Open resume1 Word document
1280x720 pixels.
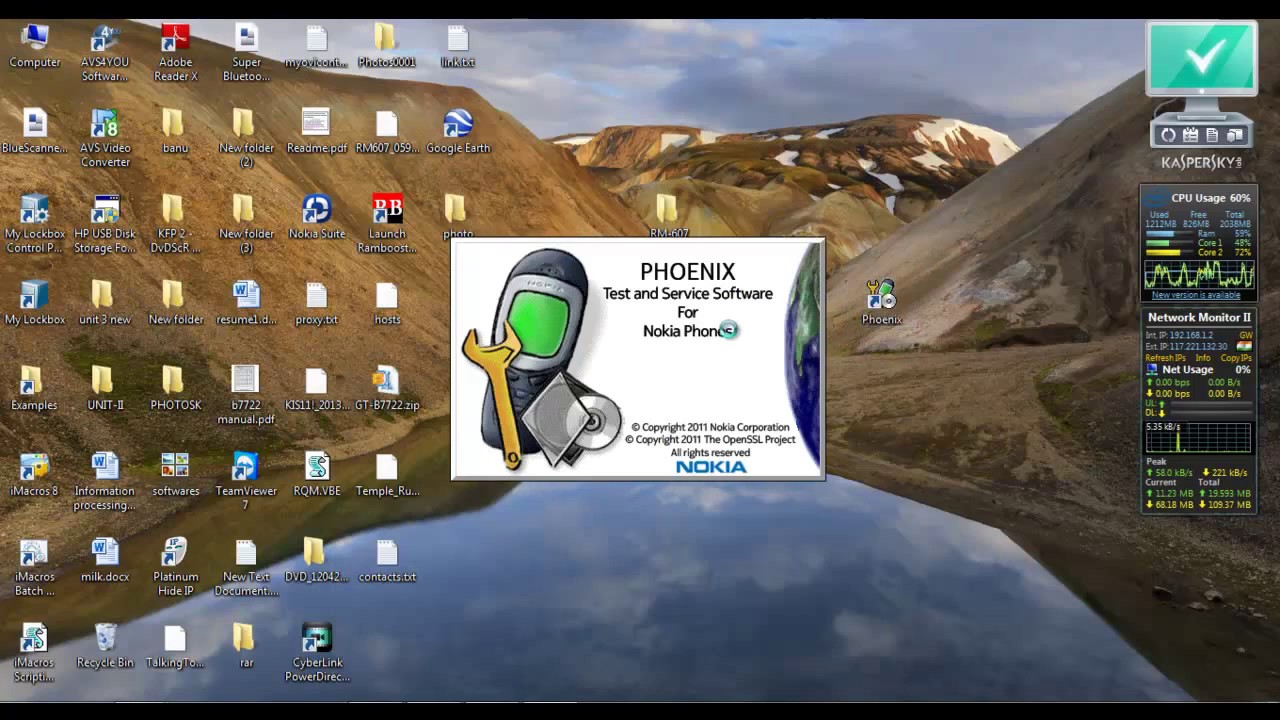(246, 304)
